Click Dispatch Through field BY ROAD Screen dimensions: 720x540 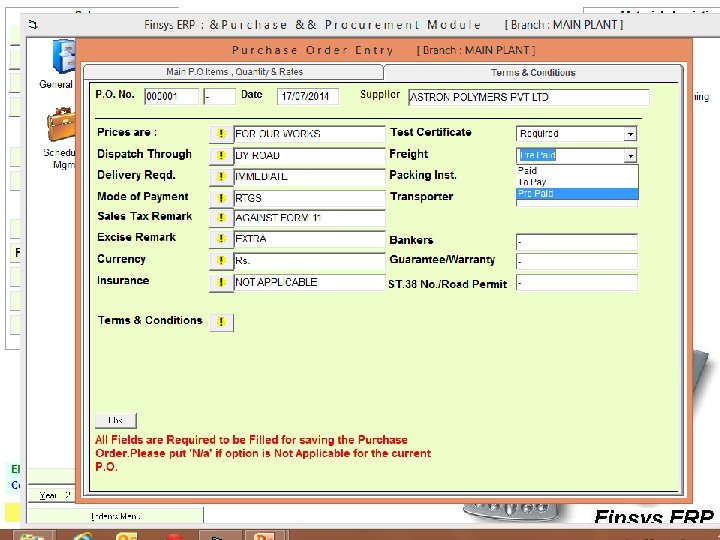[309, 155]
